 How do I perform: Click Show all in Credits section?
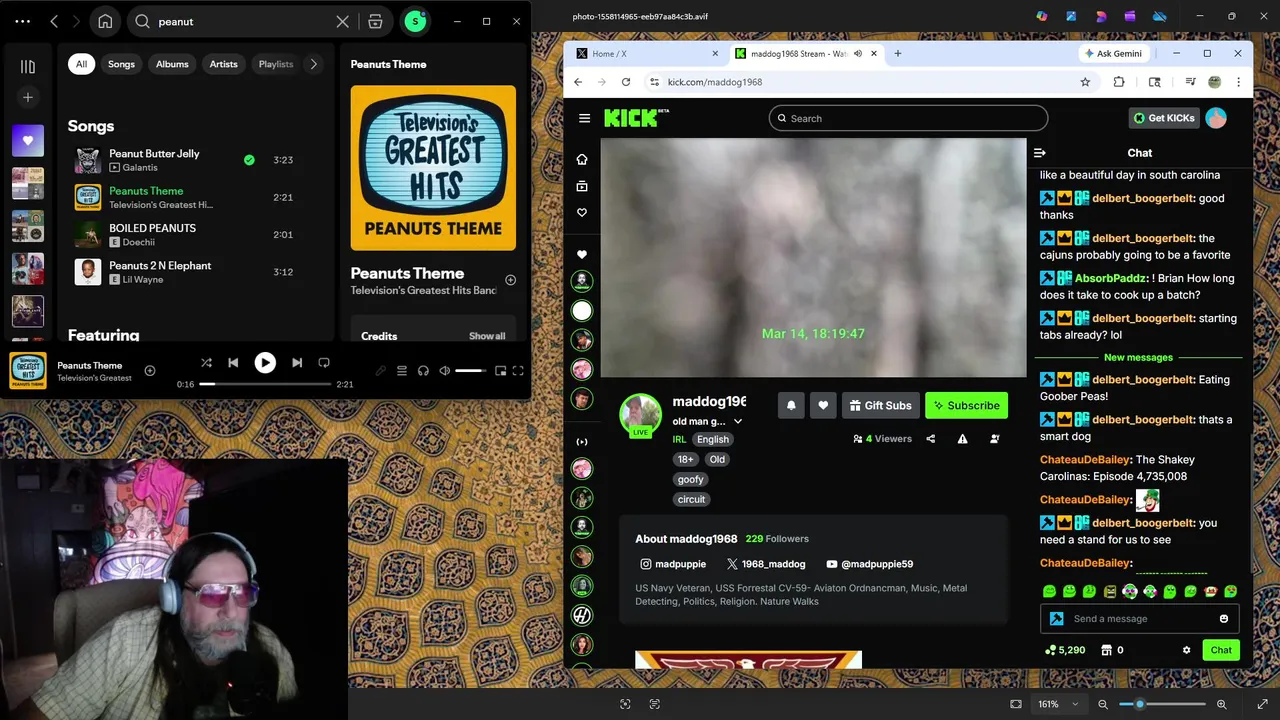pyautogui.click(x=487, y=336)
